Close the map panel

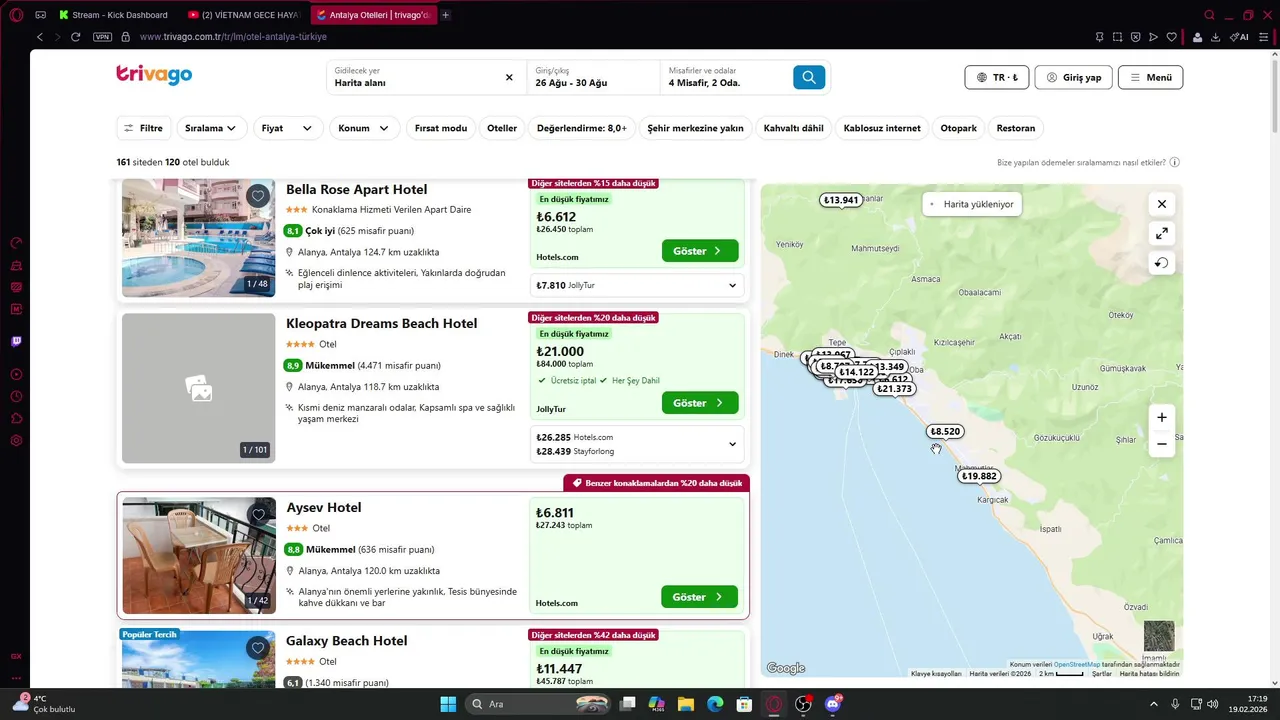click(1161, 204)
